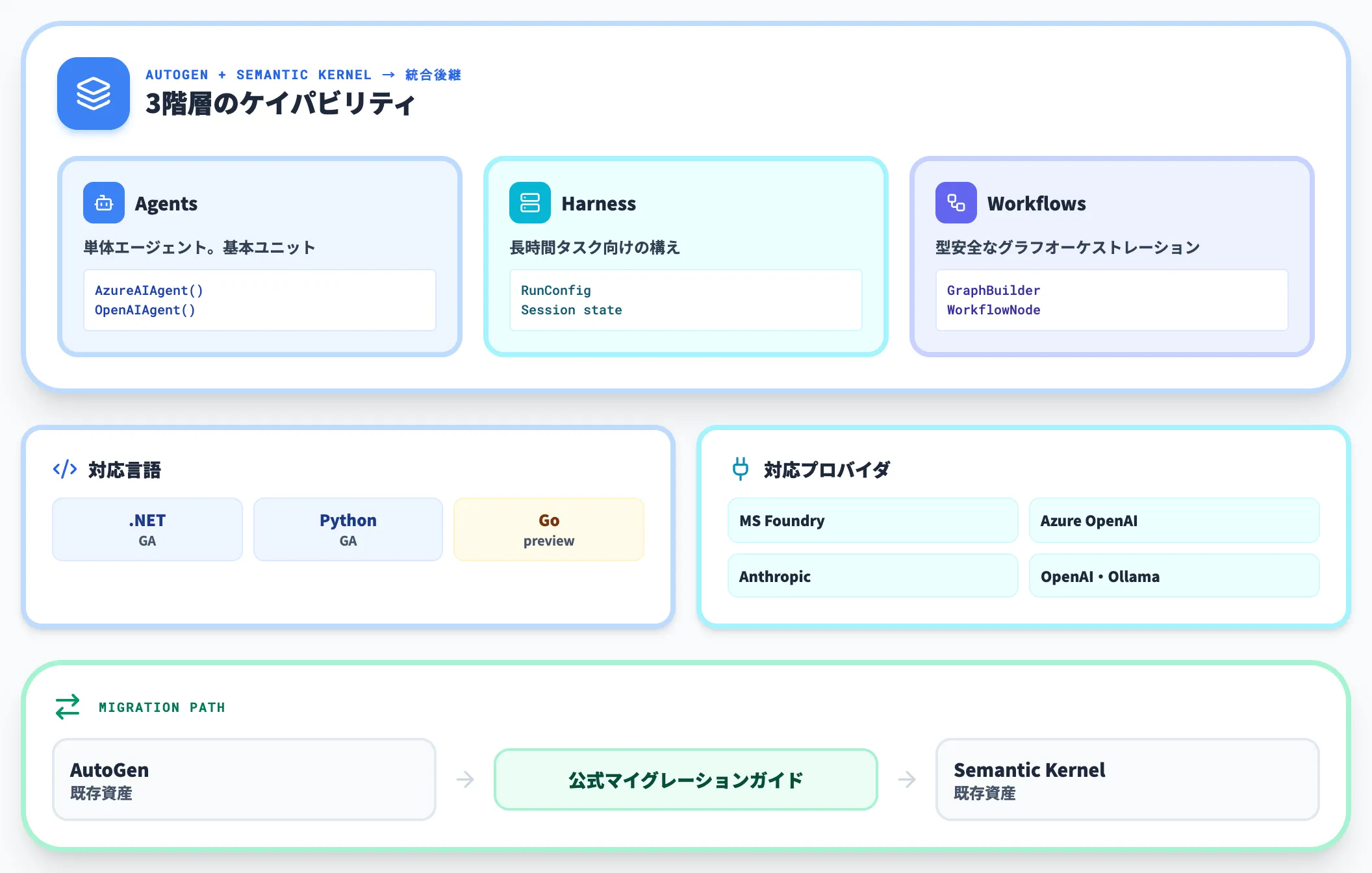Click the 単体エージェント。基本ユニット description
Image resolution: width=1372 pixels, height=873 pixels.
(199, 247)
